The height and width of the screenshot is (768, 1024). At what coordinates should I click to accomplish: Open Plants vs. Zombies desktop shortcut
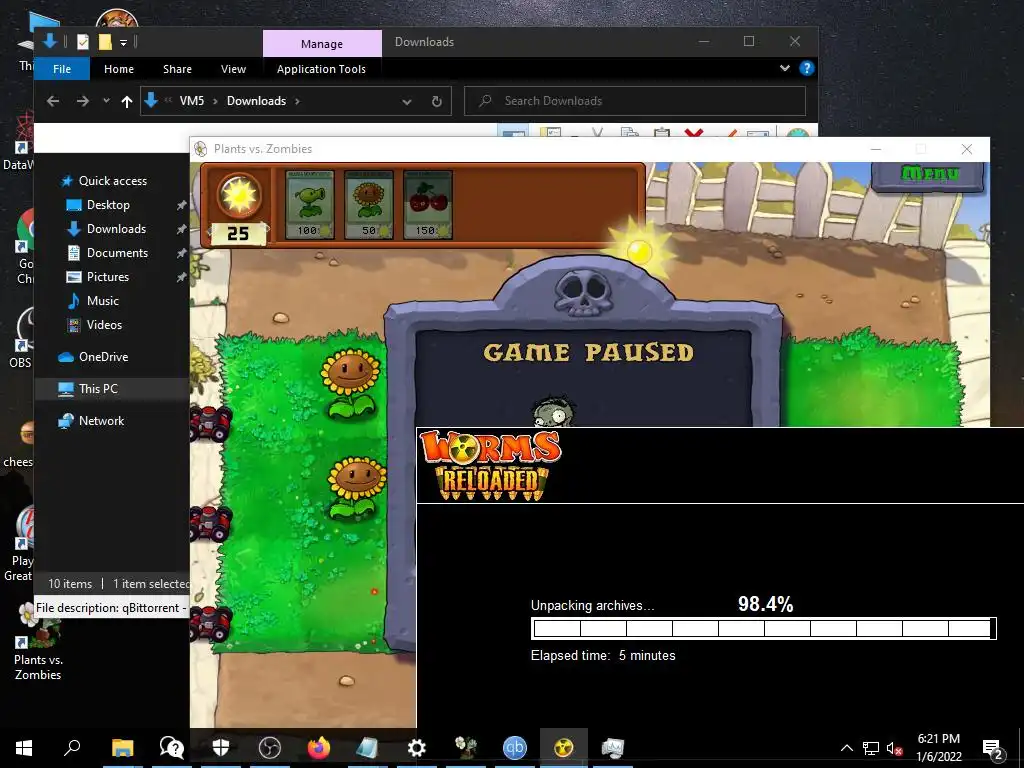tap(38, 643)
